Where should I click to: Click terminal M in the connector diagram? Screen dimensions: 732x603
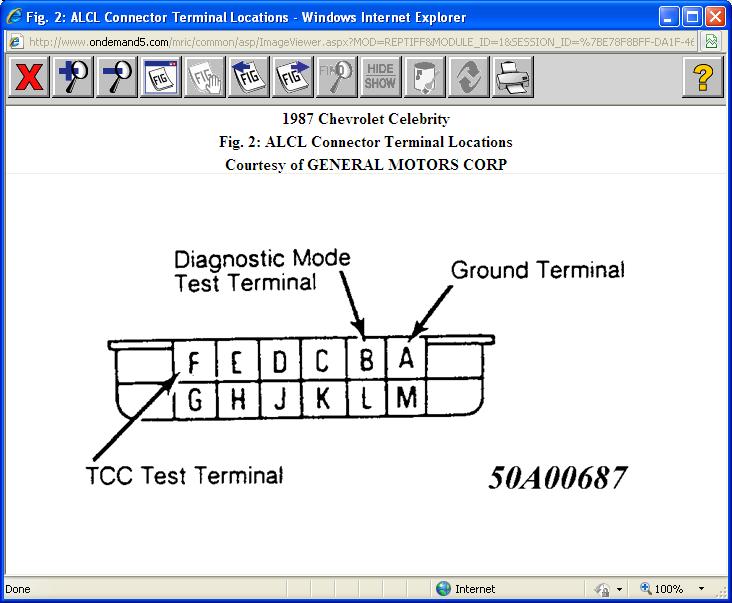406,398
